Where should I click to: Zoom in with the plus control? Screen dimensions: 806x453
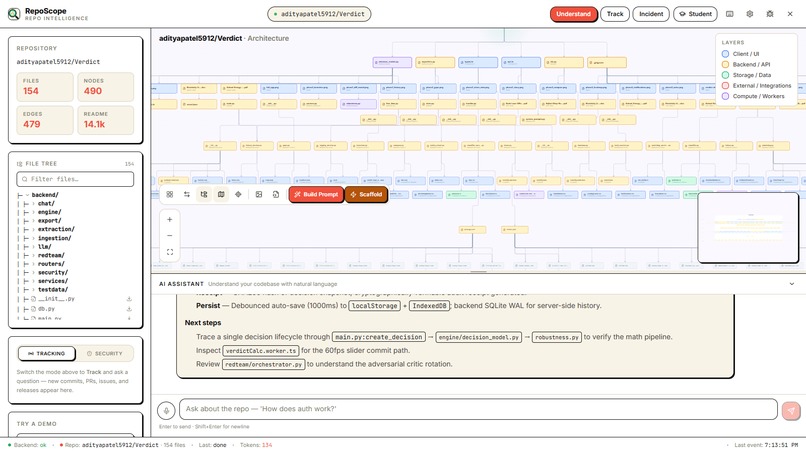[170, 220]
